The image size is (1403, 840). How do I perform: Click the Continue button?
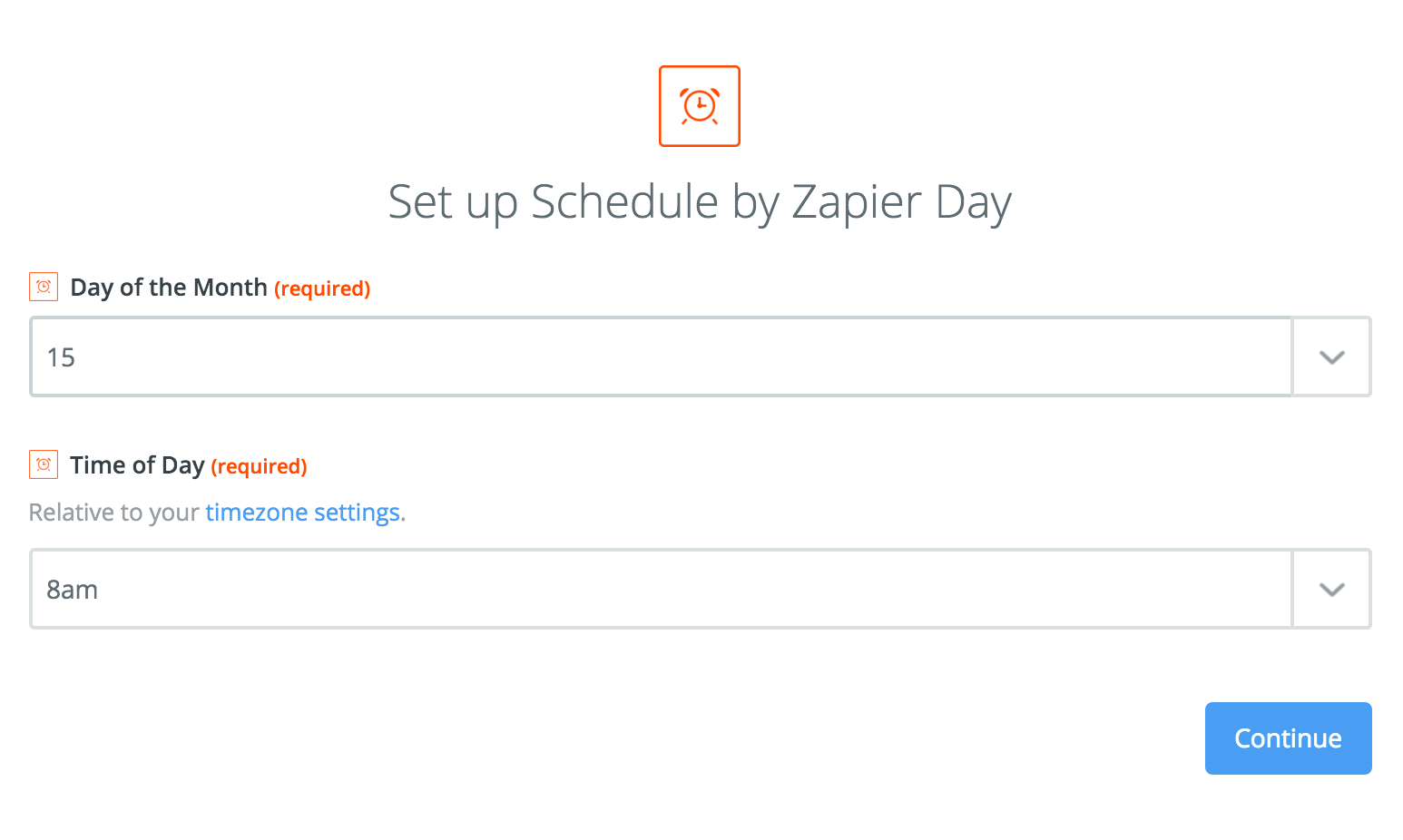point(1288,738)
